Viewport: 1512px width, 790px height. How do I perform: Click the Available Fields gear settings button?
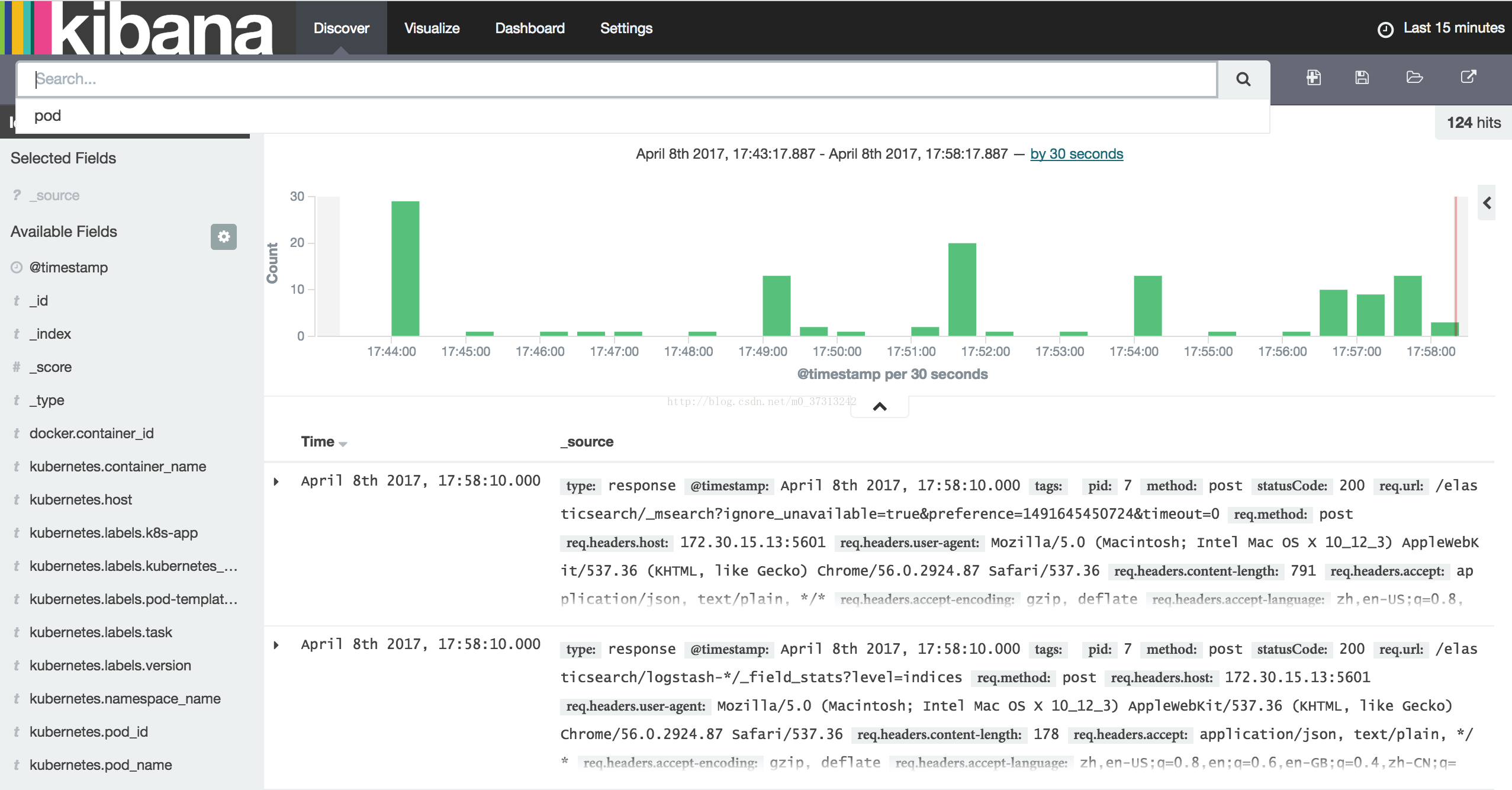coord(224,237)
